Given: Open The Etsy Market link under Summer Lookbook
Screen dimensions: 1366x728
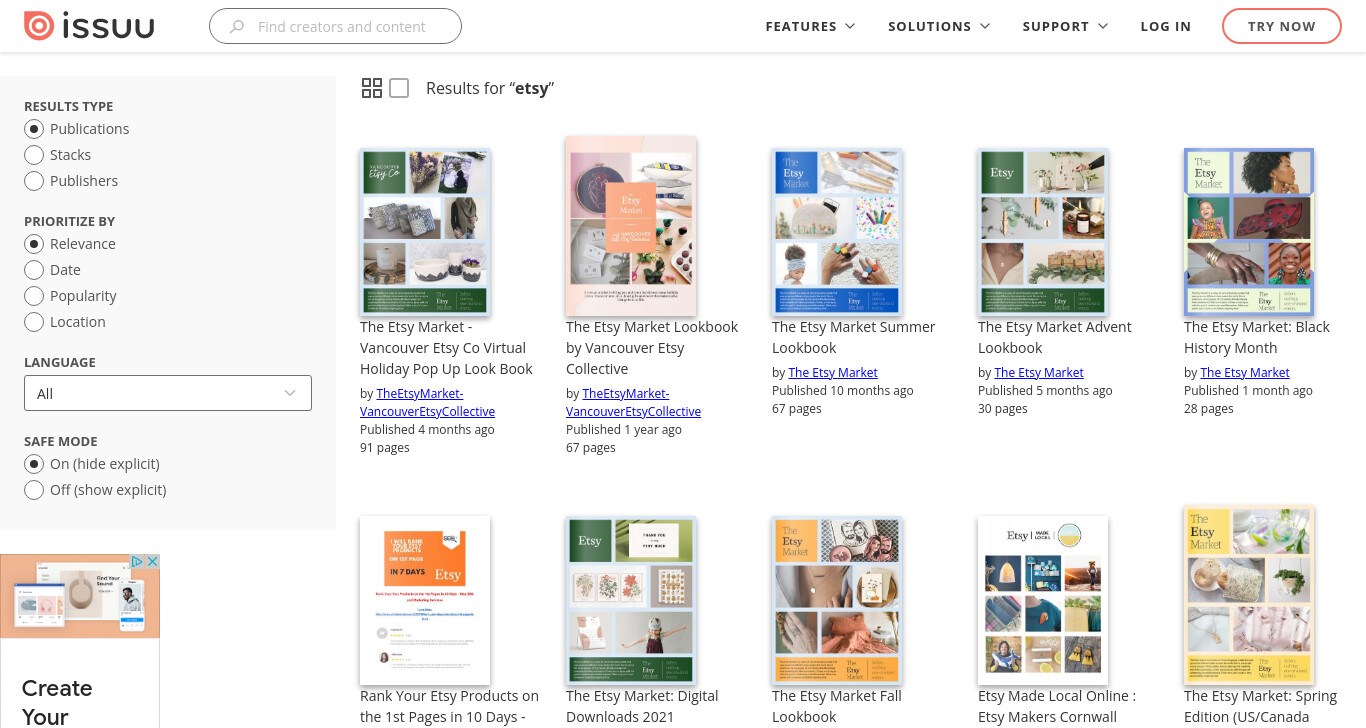Looking at the screenshot, I should (833, 373).
